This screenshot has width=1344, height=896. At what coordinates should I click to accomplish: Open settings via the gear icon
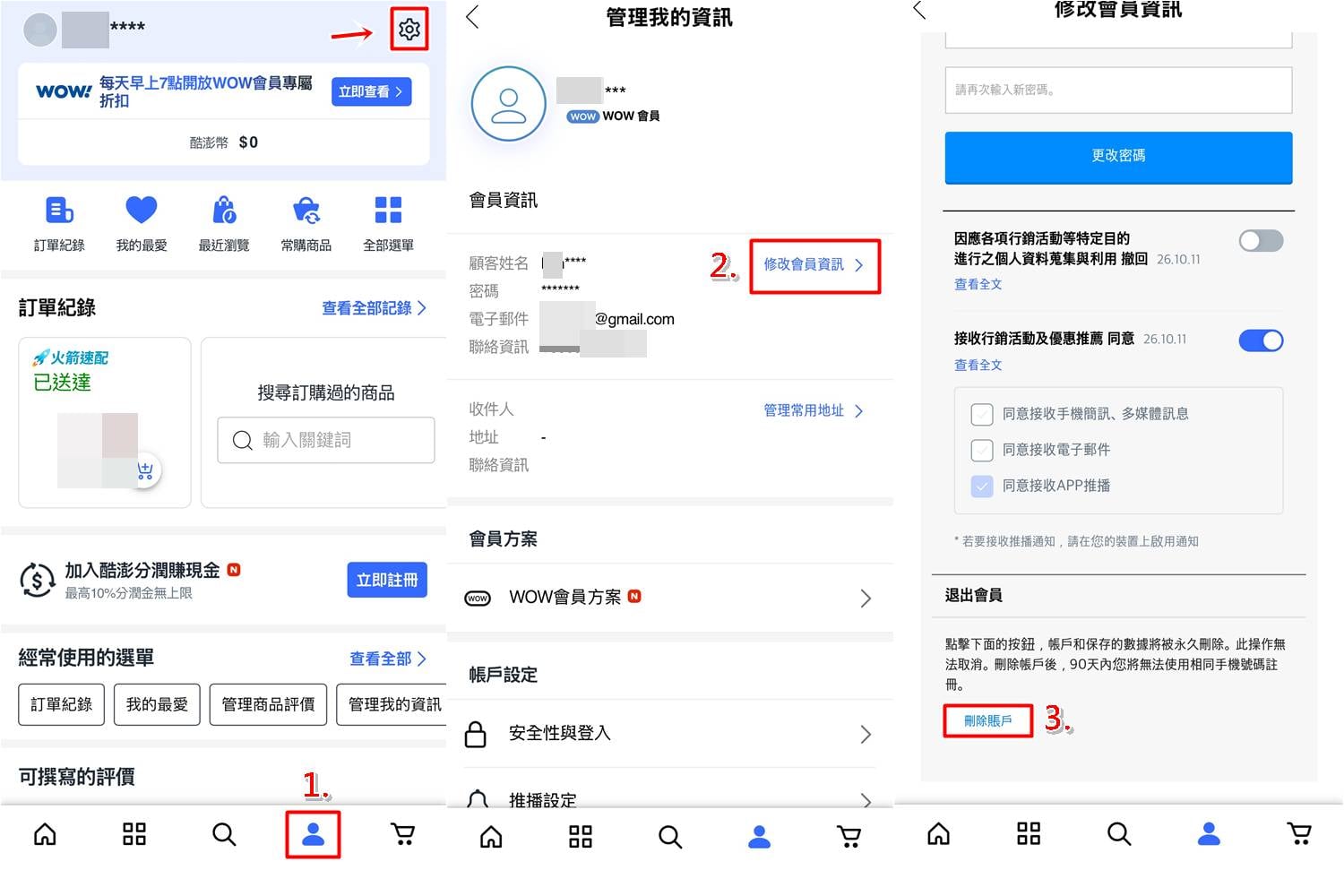(x=409, y=30)
